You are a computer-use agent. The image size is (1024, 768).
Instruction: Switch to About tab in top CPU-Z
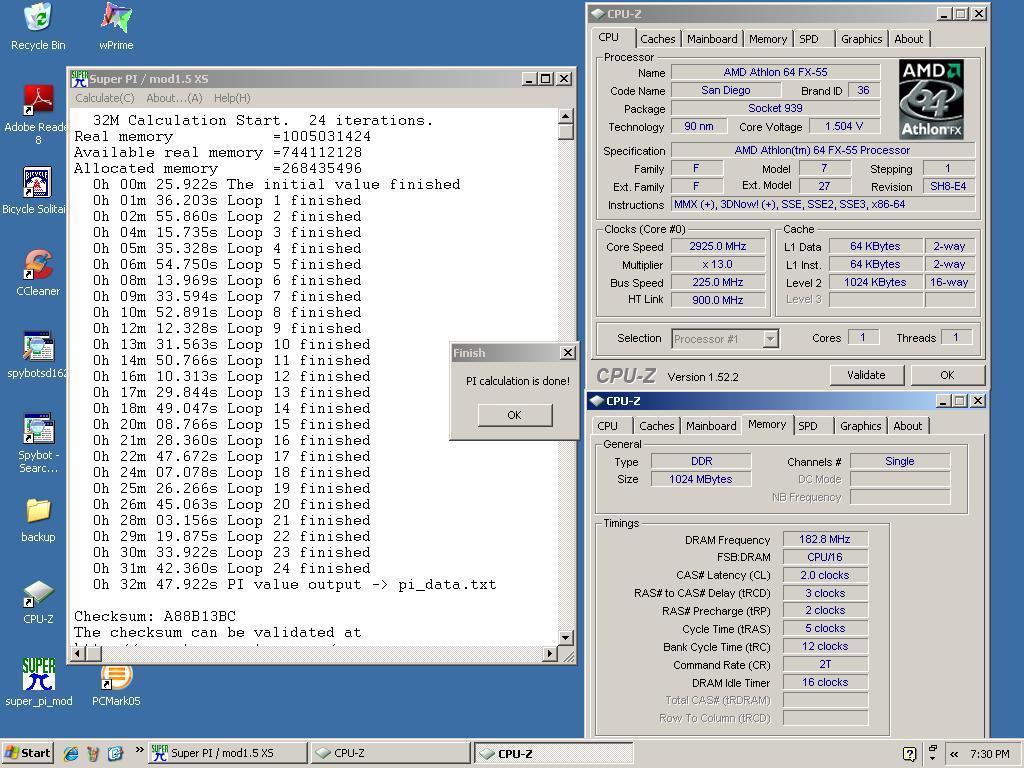(x=908, y=39)
